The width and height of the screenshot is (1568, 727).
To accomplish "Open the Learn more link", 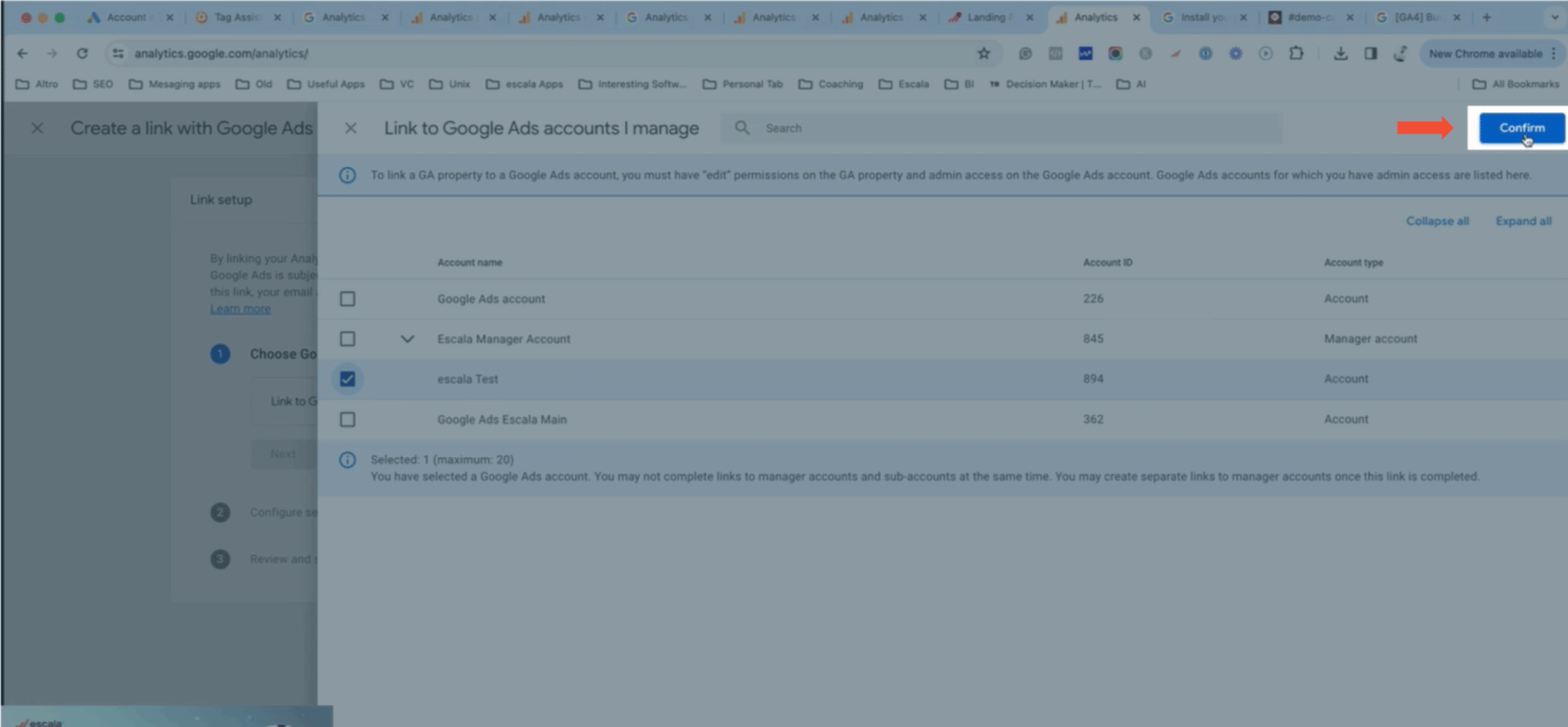I will 240,309.
